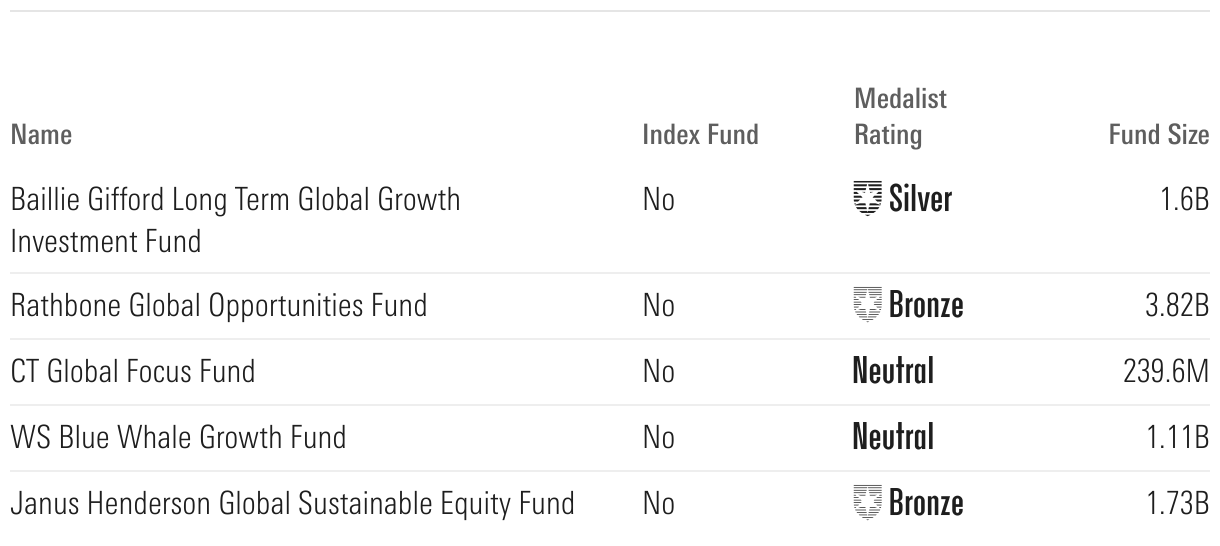
Task: Click the Neutral rating for WS Blue Whale
Action: pos(893,437)
